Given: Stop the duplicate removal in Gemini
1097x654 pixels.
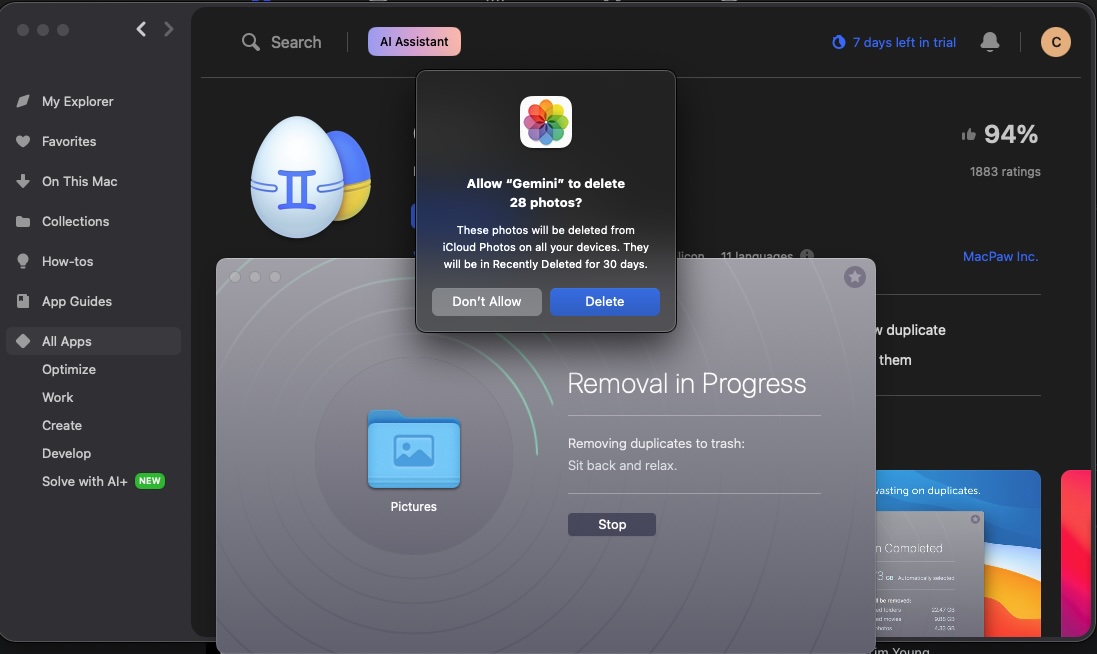Looking at the screenshot, I should click(611, 525).
